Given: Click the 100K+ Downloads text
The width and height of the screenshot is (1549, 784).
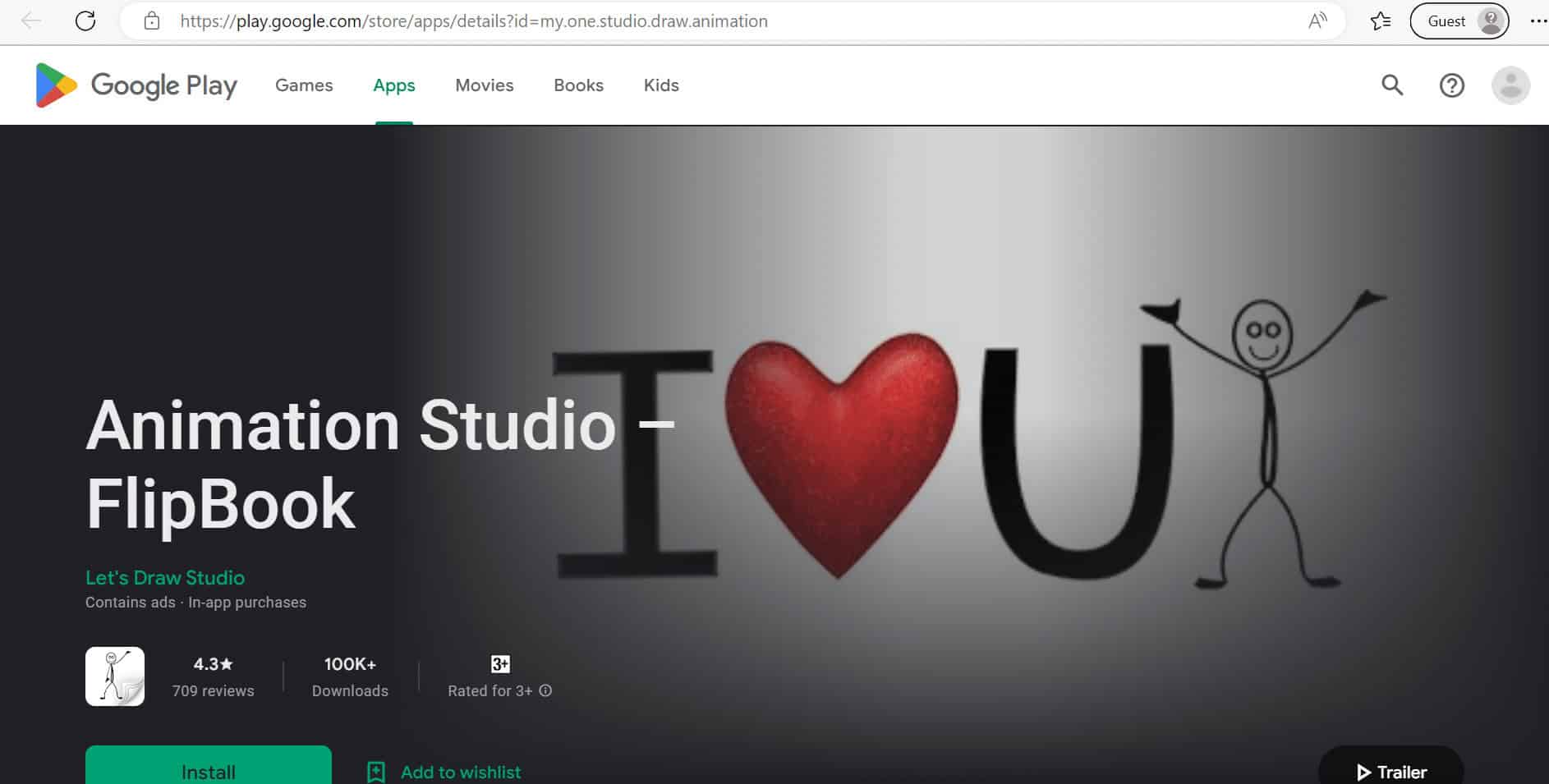Looking at the screenshot, I should pos(350,677).
